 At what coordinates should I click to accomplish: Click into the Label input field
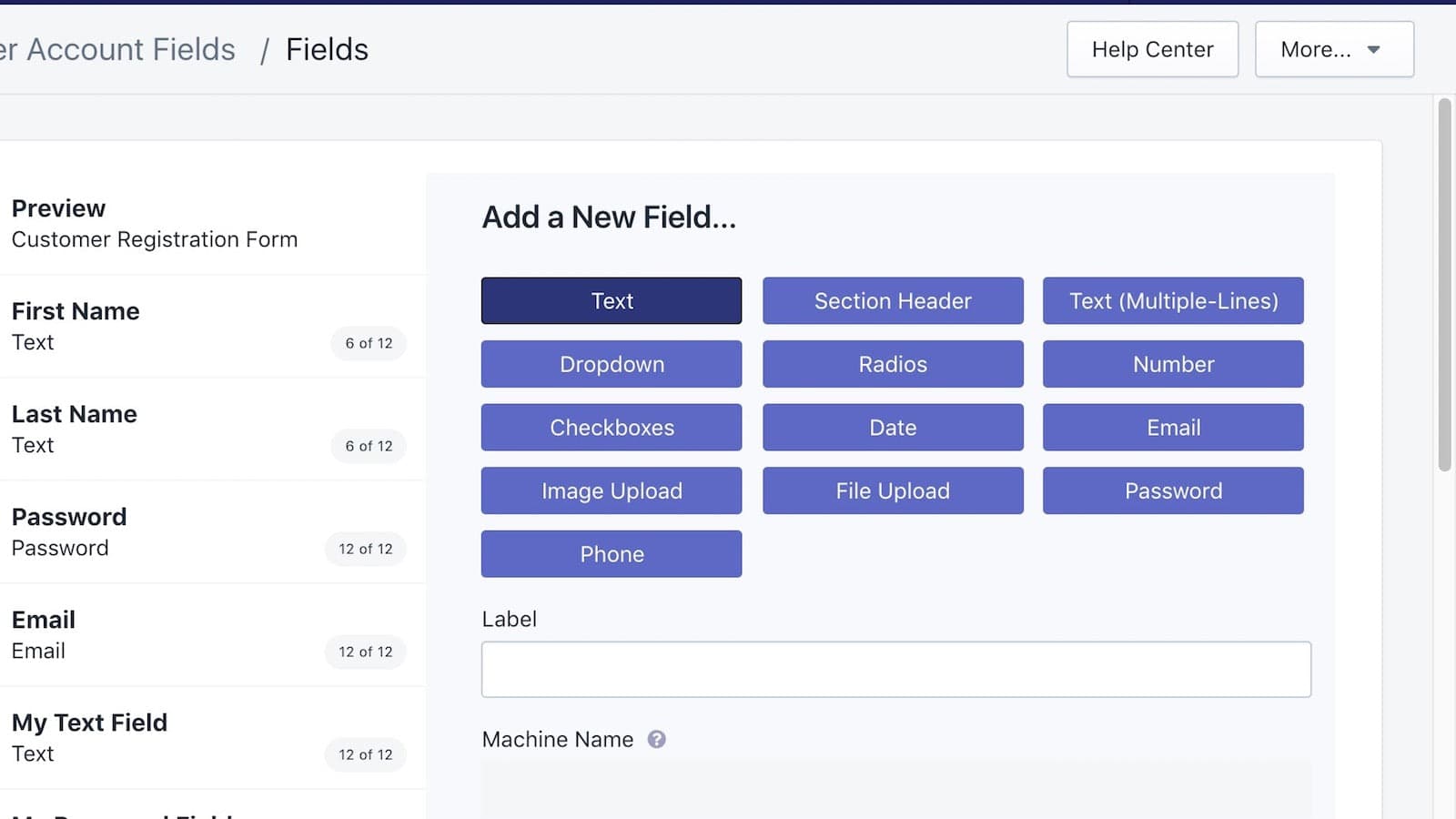895,669
